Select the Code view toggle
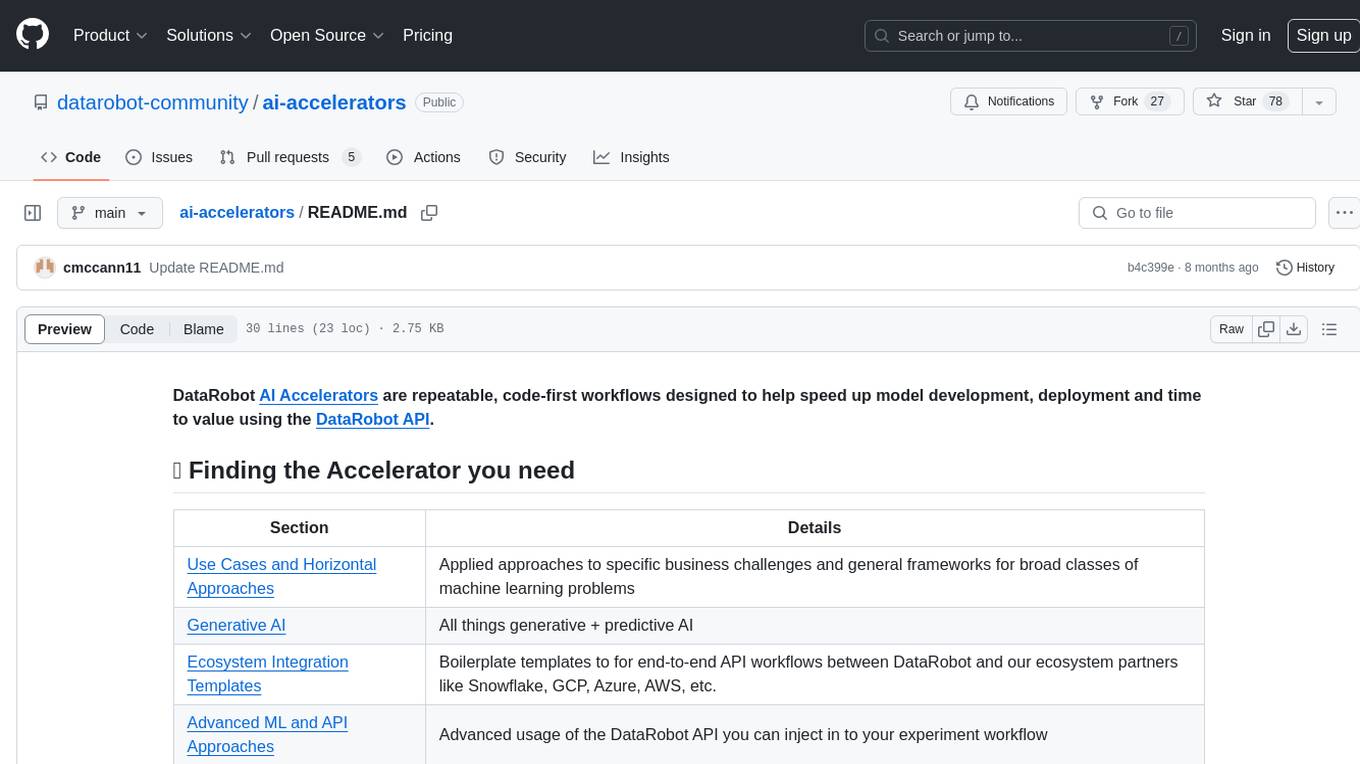Image resolution: width=1360 pixels, height=764 pixels. coord(137,329)
